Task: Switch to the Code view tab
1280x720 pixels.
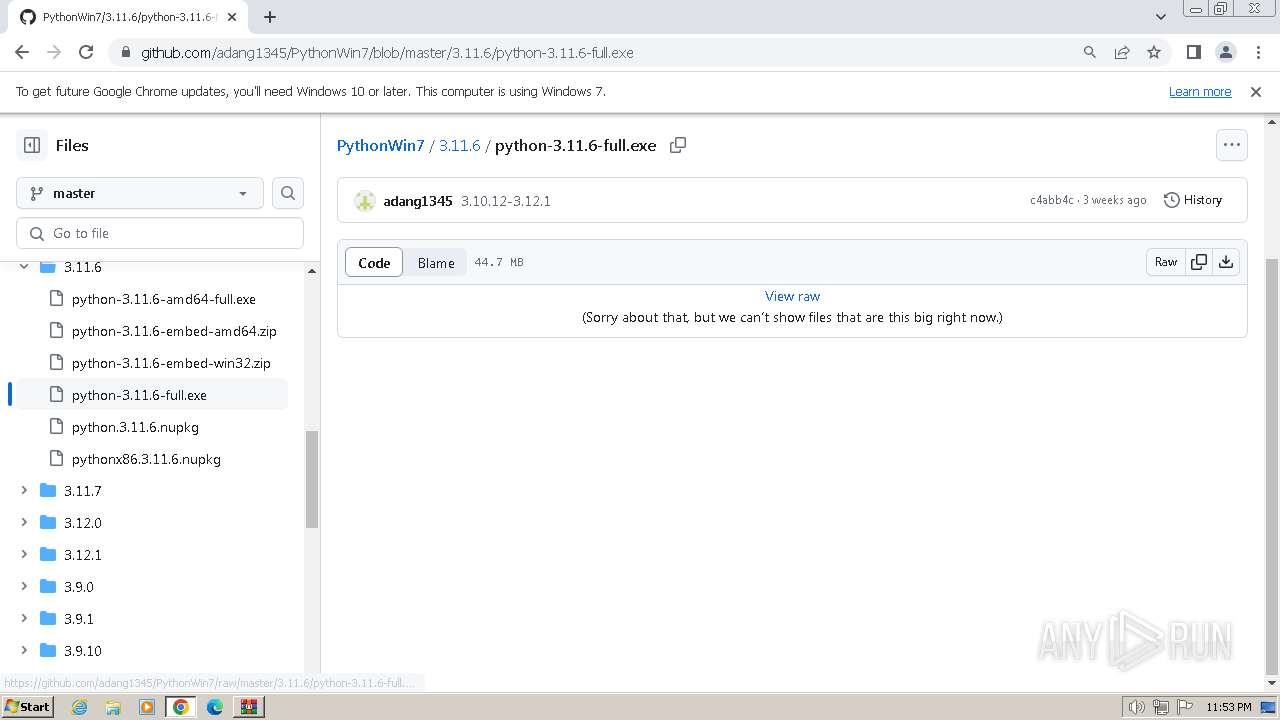Action: (374, 263)
